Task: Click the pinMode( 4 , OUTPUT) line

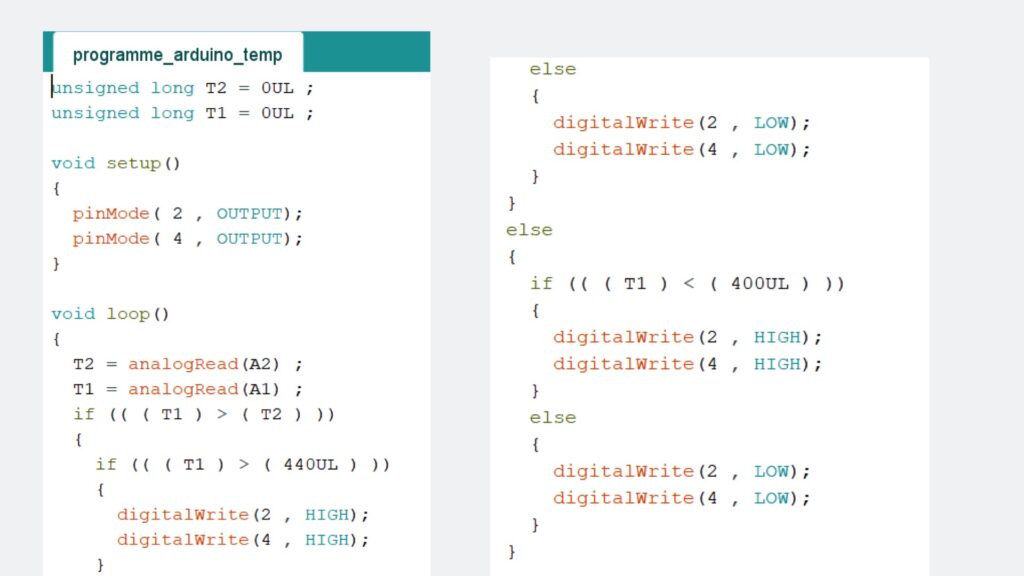Action: tap(186, 238)
